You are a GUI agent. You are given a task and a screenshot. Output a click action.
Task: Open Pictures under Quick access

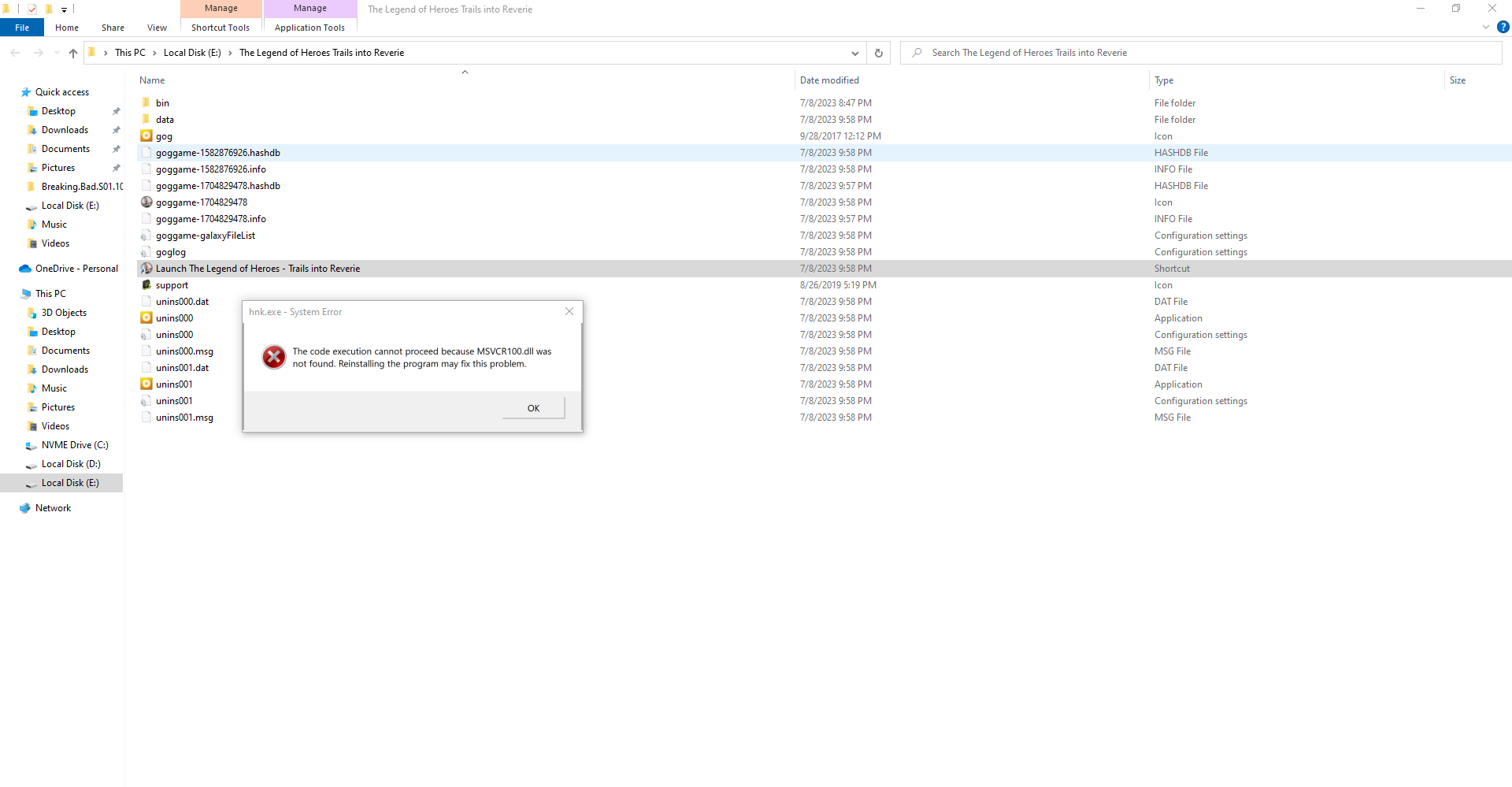click(x=58, y=168)
